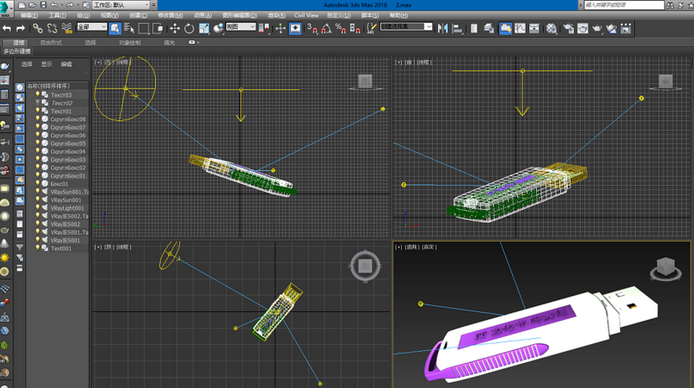Screen dimensions: 694x388
Task: Activate the Select and Scale tool
Action: [x=204, y=29]
